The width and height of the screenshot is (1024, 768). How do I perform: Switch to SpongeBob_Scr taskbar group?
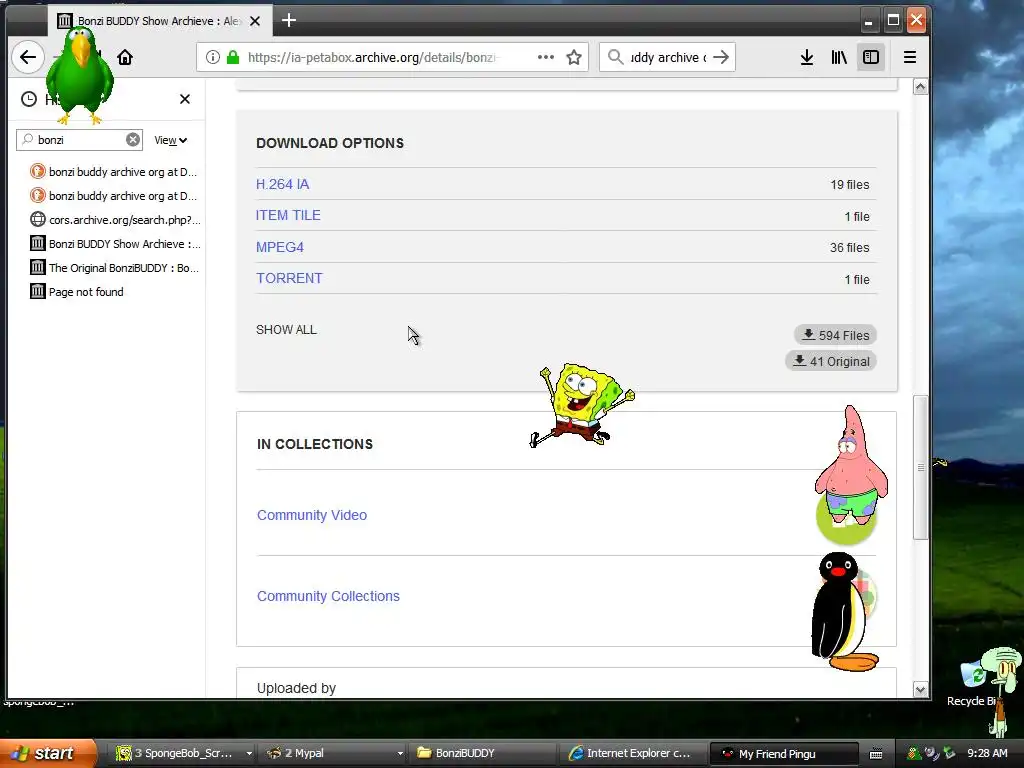176,753
